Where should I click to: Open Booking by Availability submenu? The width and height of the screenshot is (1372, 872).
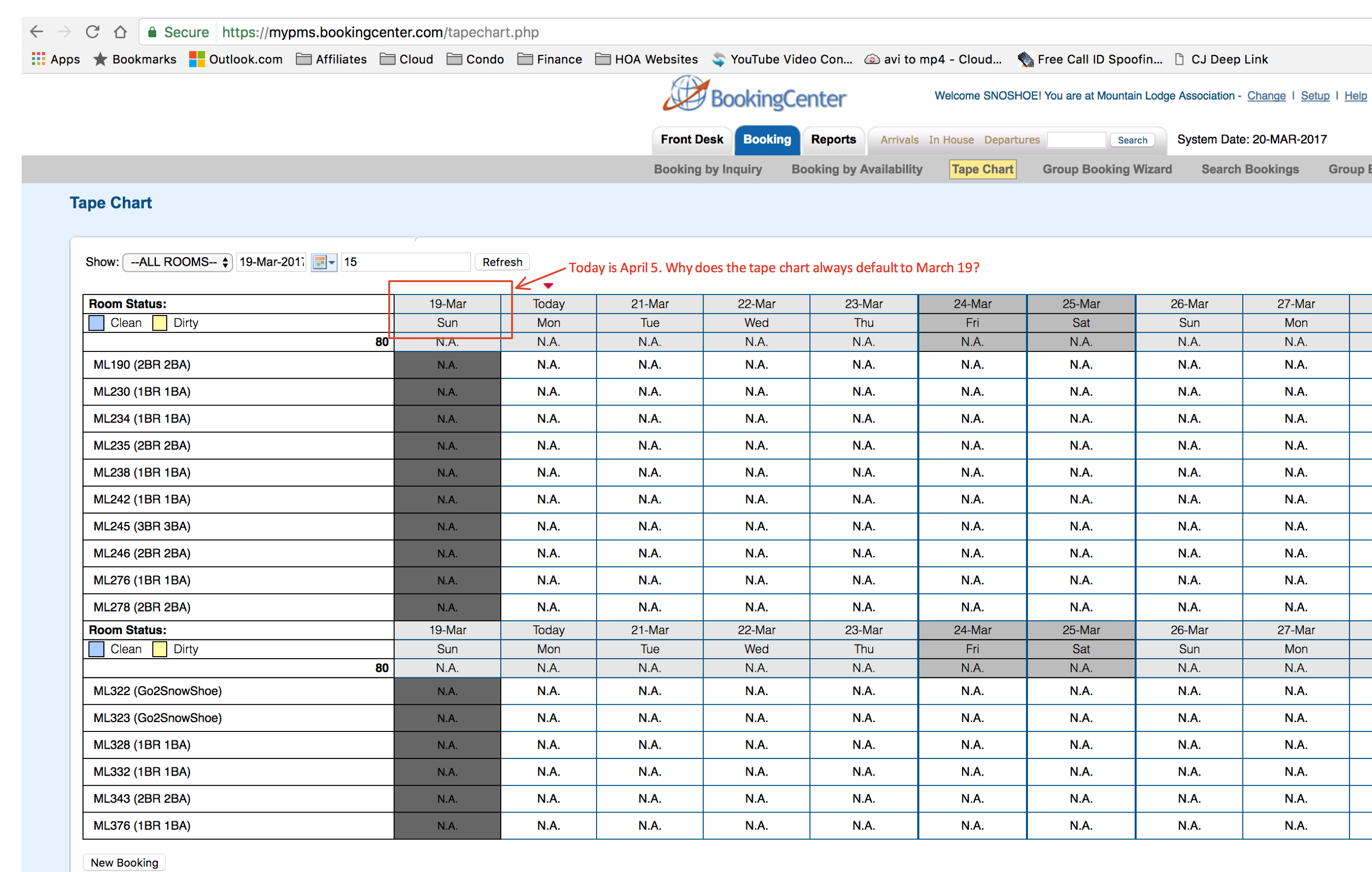point(857,169)
